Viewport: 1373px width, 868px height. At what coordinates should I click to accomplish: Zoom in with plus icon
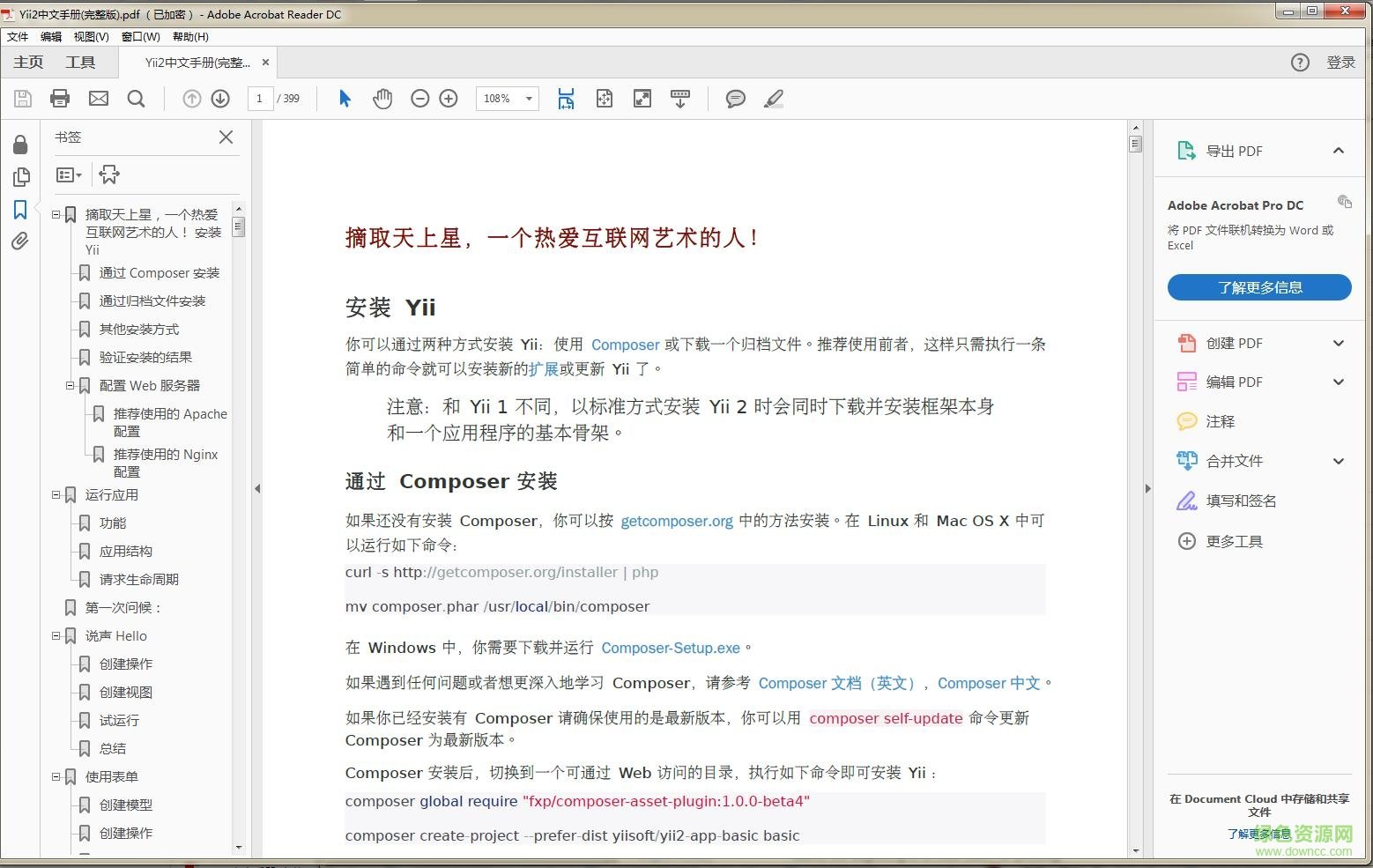click(x=449, y=99)
